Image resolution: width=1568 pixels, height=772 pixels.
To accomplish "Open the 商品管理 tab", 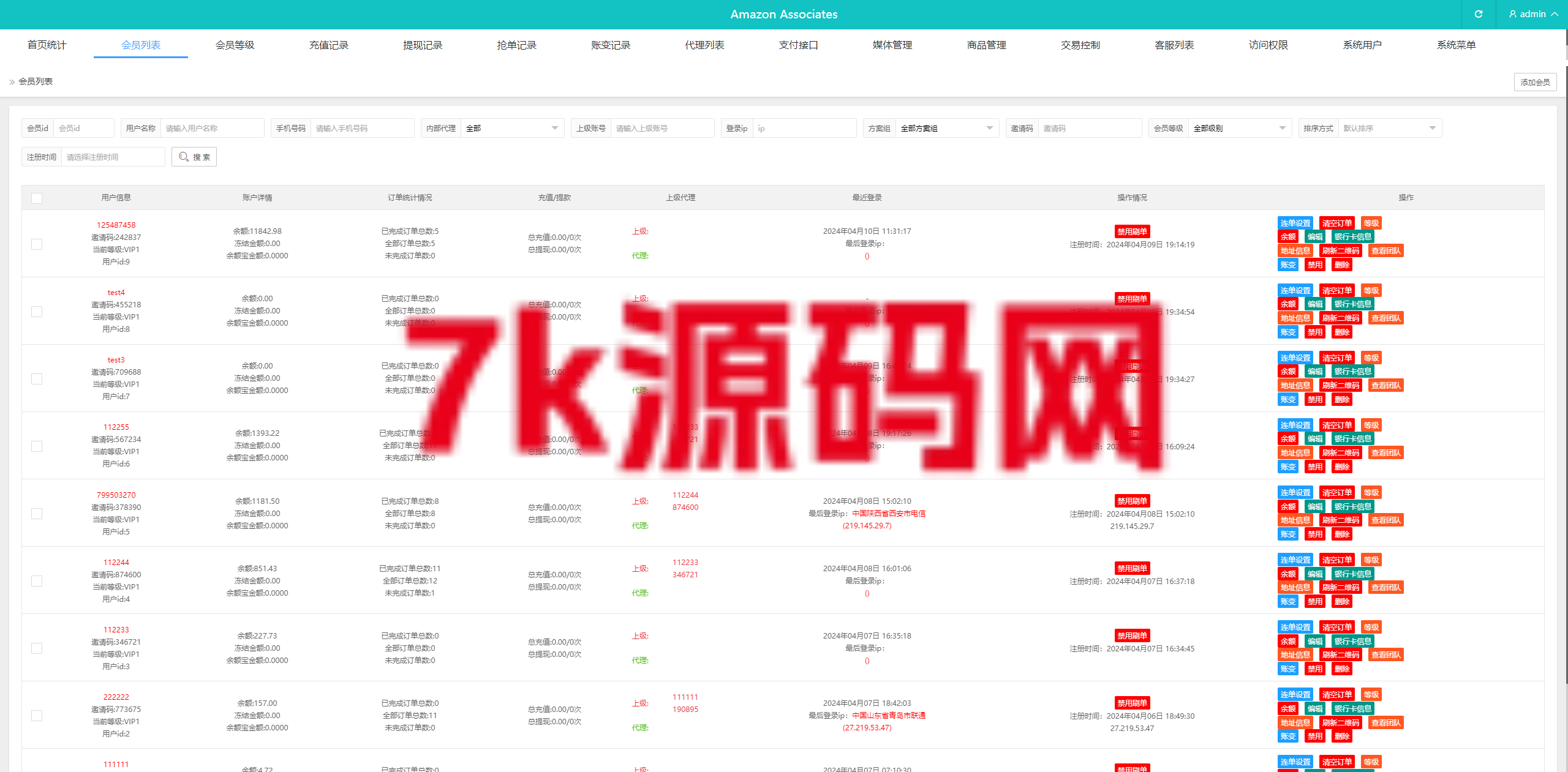I will (986, 45).
